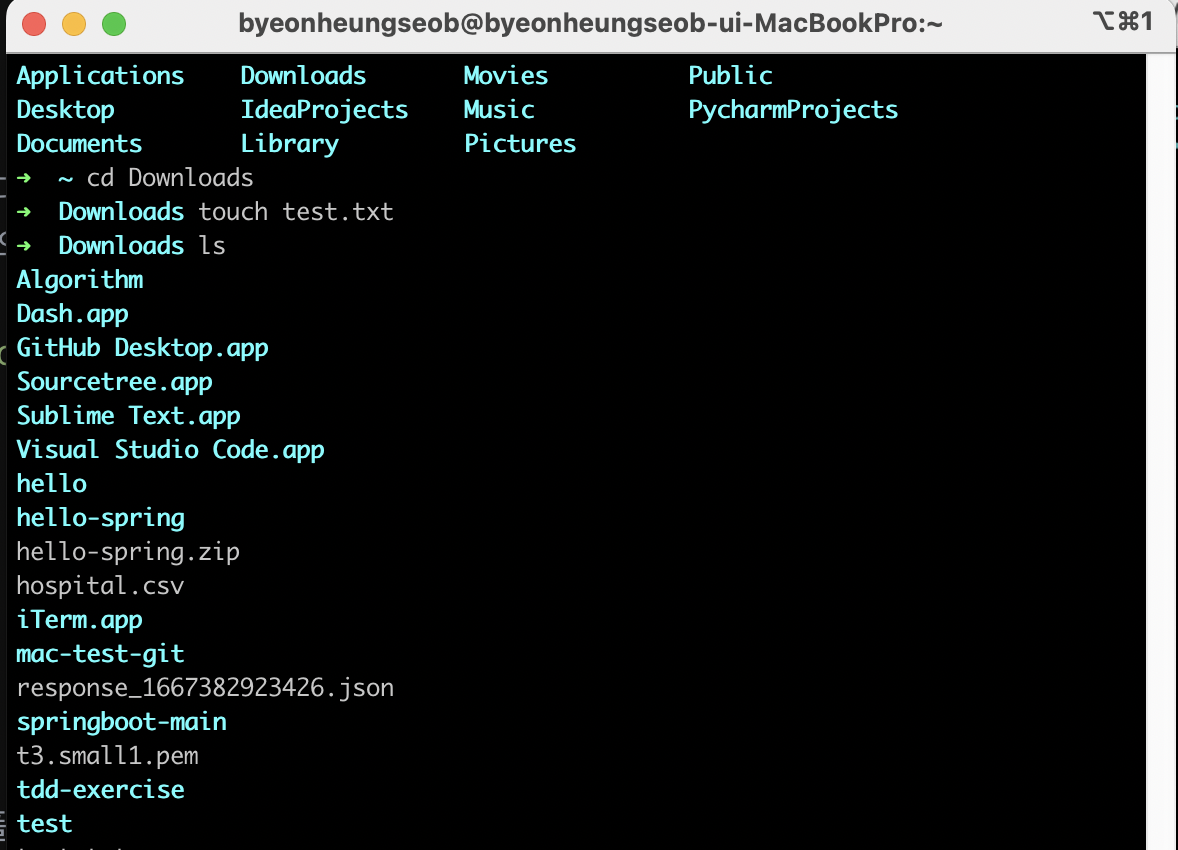1178x850 pixels.
Task: Click the Sublime Text.app entry
Action: click(128, 416)
